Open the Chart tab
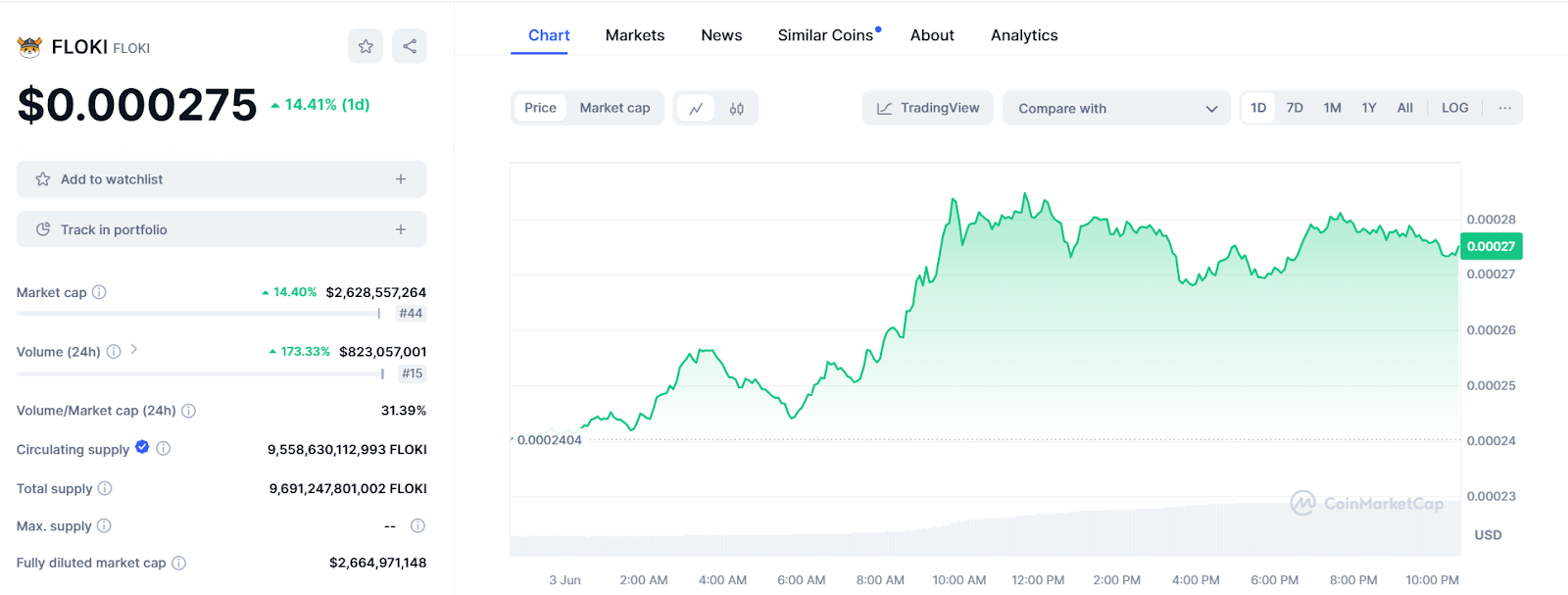The width and height of the screenshot is (1568, 595). 549,35
